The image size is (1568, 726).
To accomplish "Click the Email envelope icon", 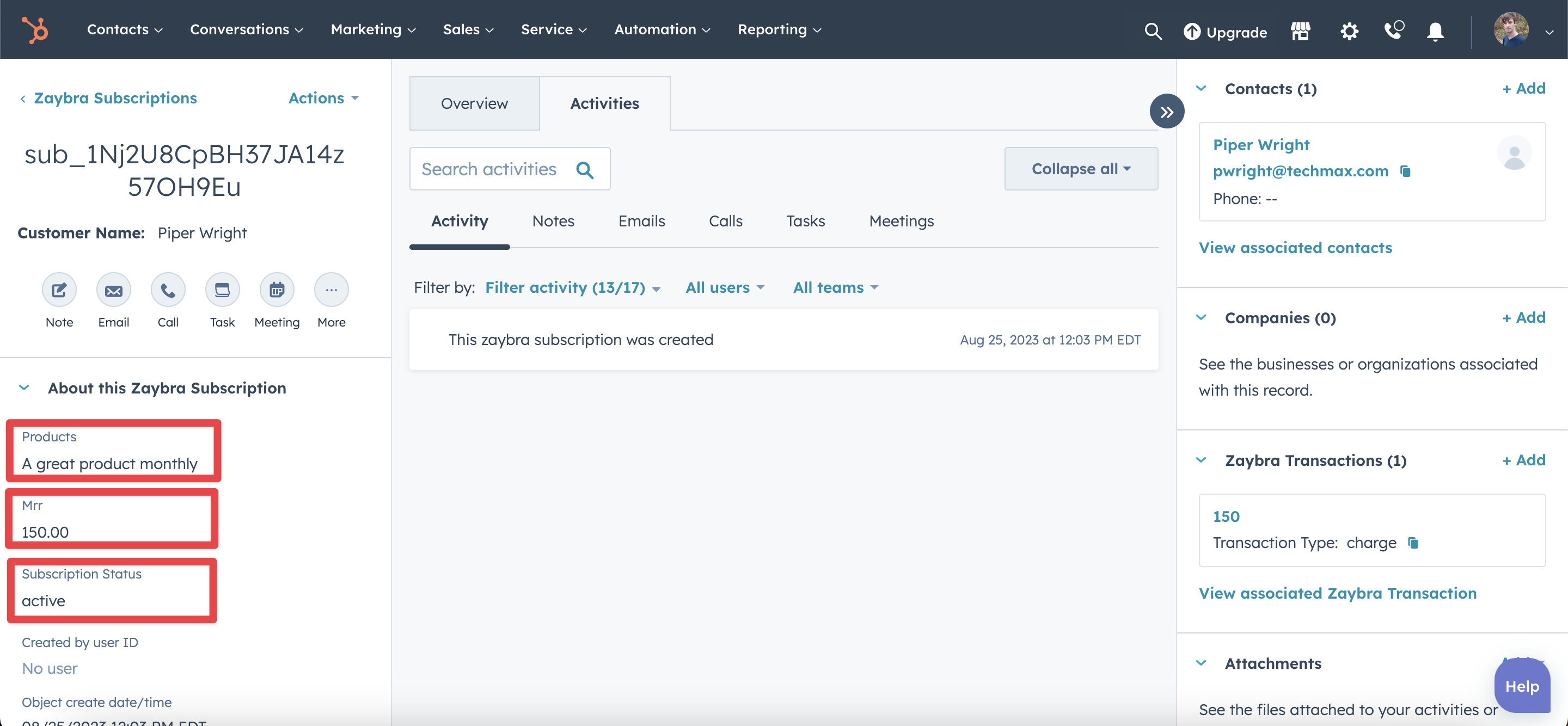I will coord(113,290).
